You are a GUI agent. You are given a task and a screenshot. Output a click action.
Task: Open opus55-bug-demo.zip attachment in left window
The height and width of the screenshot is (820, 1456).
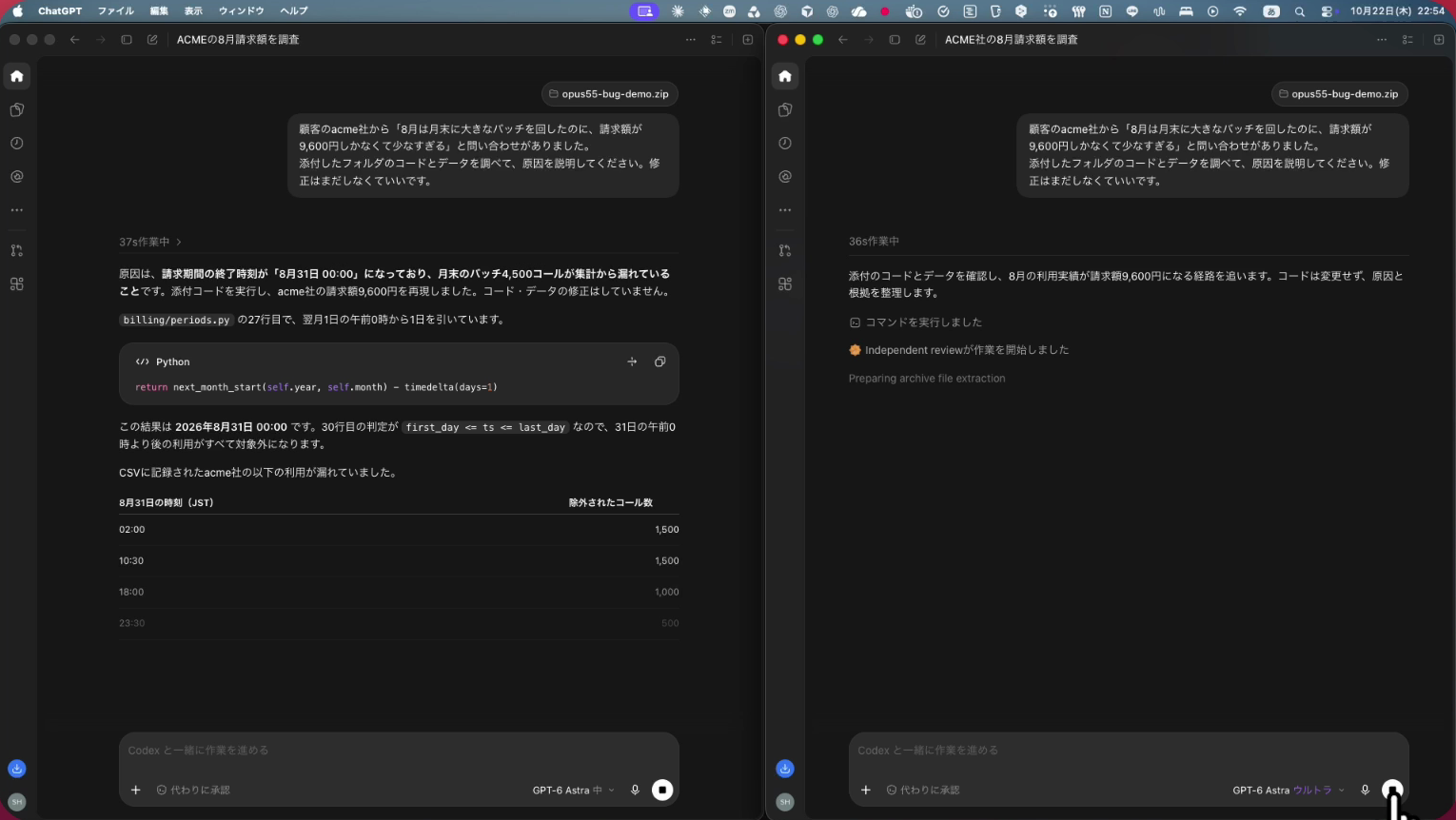pos(609,94)
